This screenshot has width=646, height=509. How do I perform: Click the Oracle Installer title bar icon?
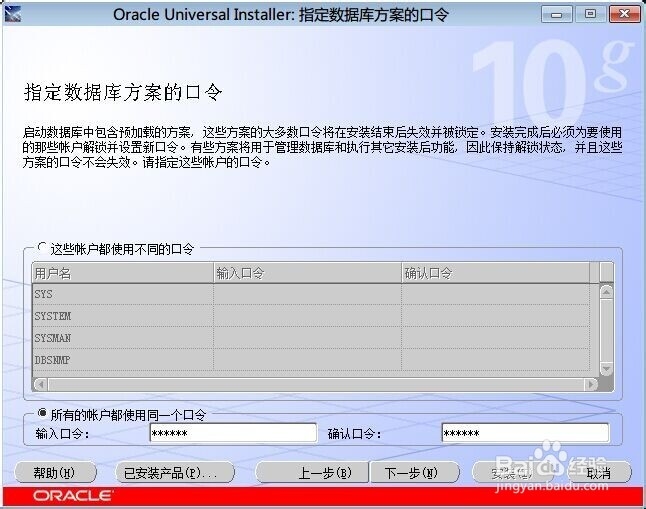13,14
